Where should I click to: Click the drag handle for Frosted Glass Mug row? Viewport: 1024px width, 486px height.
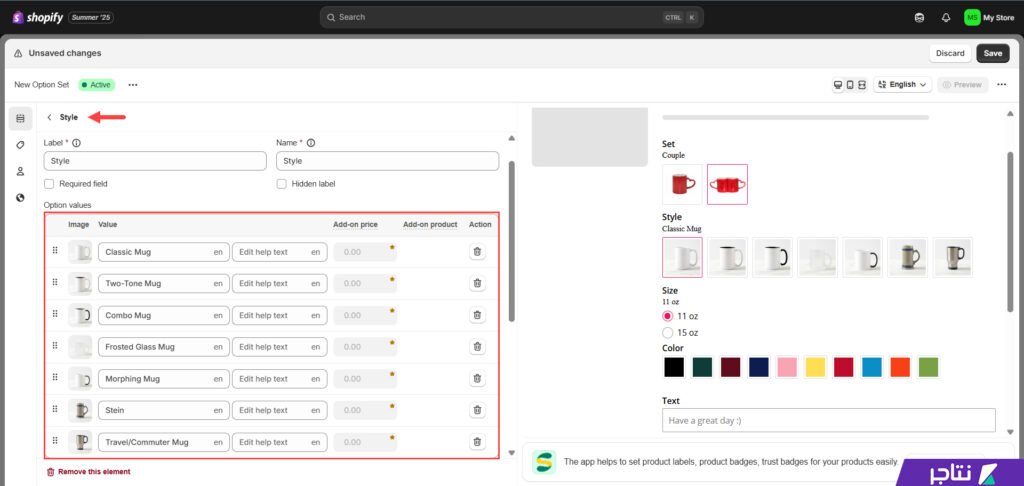[55, 346]
